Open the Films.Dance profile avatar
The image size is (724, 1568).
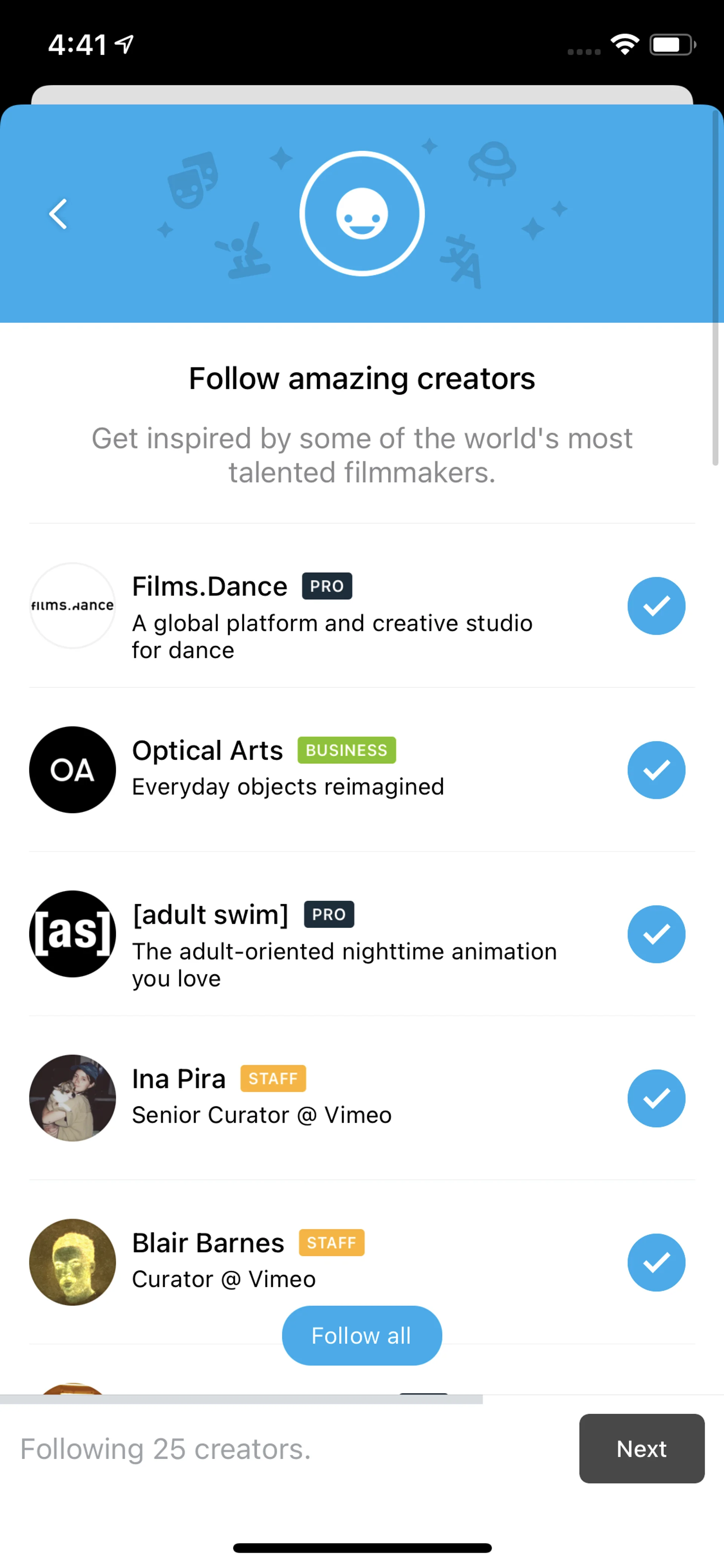[72, 606]
